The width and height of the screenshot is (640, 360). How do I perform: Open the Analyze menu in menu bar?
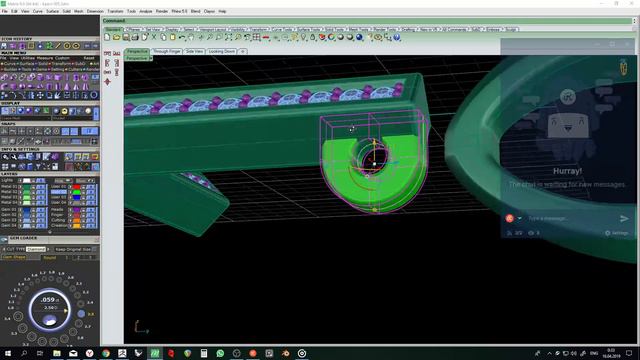[x=145, y=11]
